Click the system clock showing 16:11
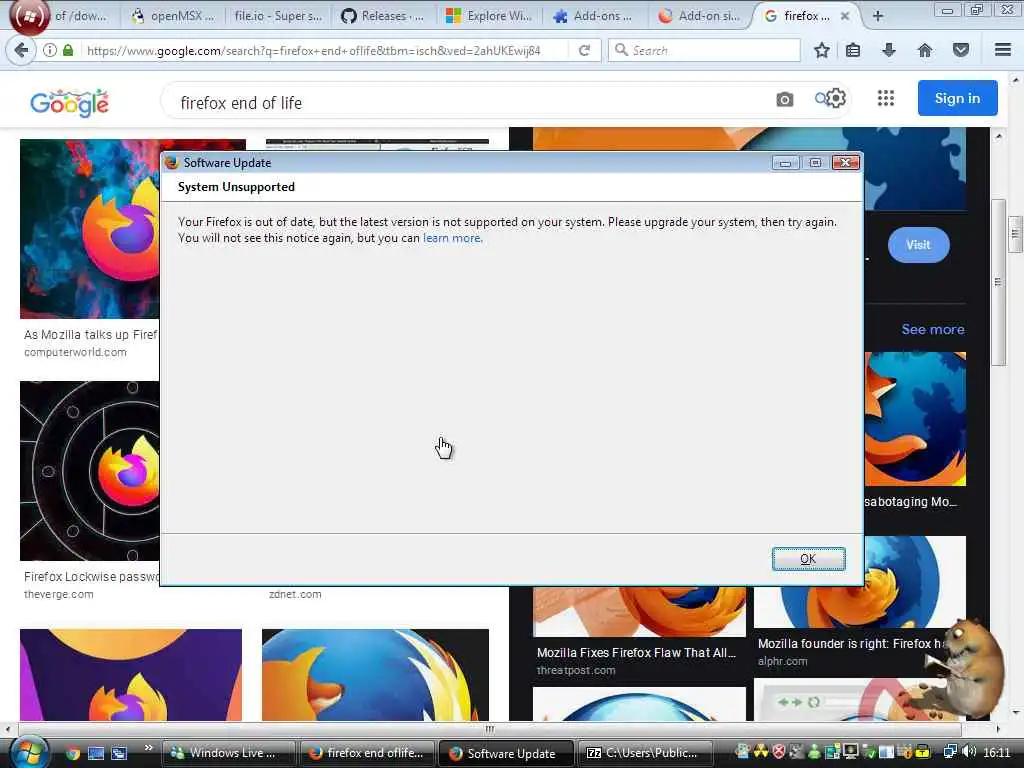1024x768 pixels. [x=997, y=753]
